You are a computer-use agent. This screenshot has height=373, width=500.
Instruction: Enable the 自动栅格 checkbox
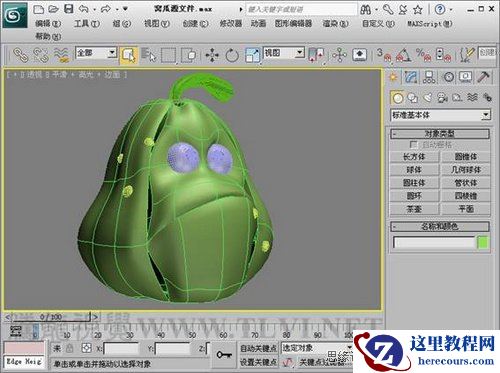pos(413,145)
